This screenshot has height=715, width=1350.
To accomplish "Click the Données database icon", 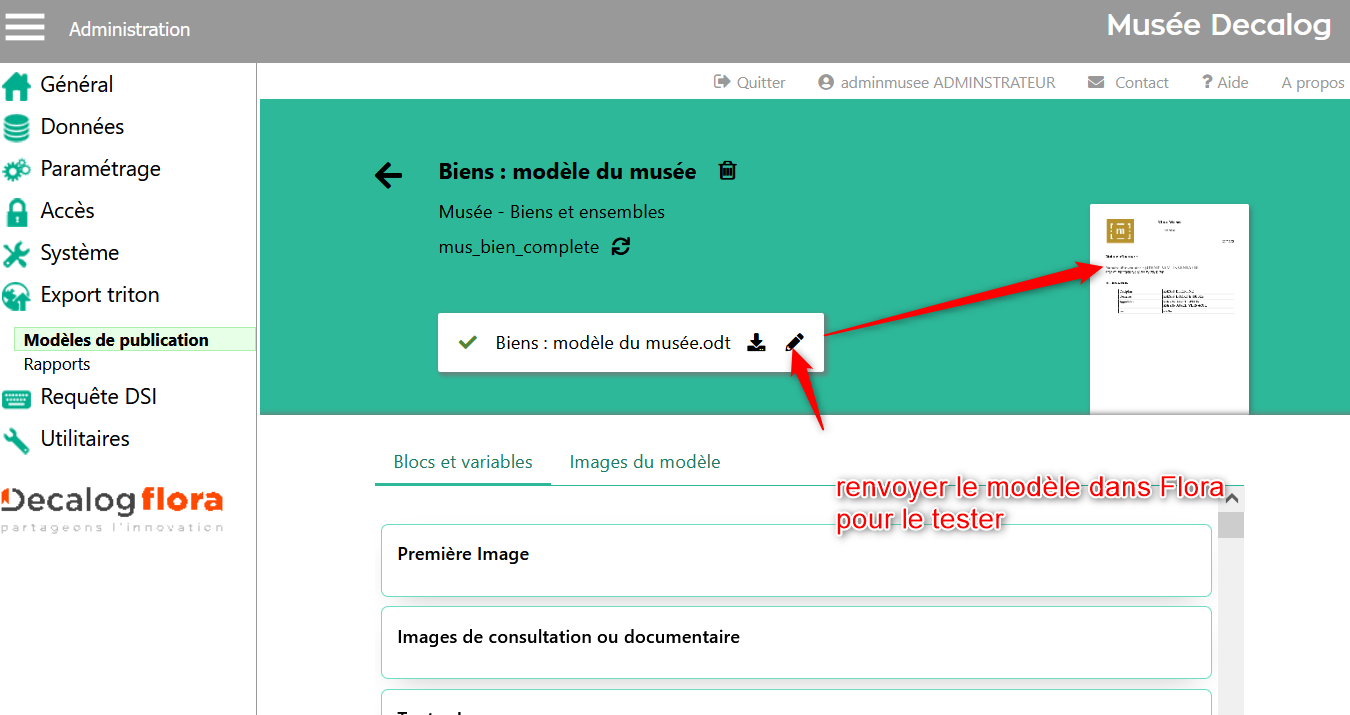I will pyautogui.click(x=17, y=128).
